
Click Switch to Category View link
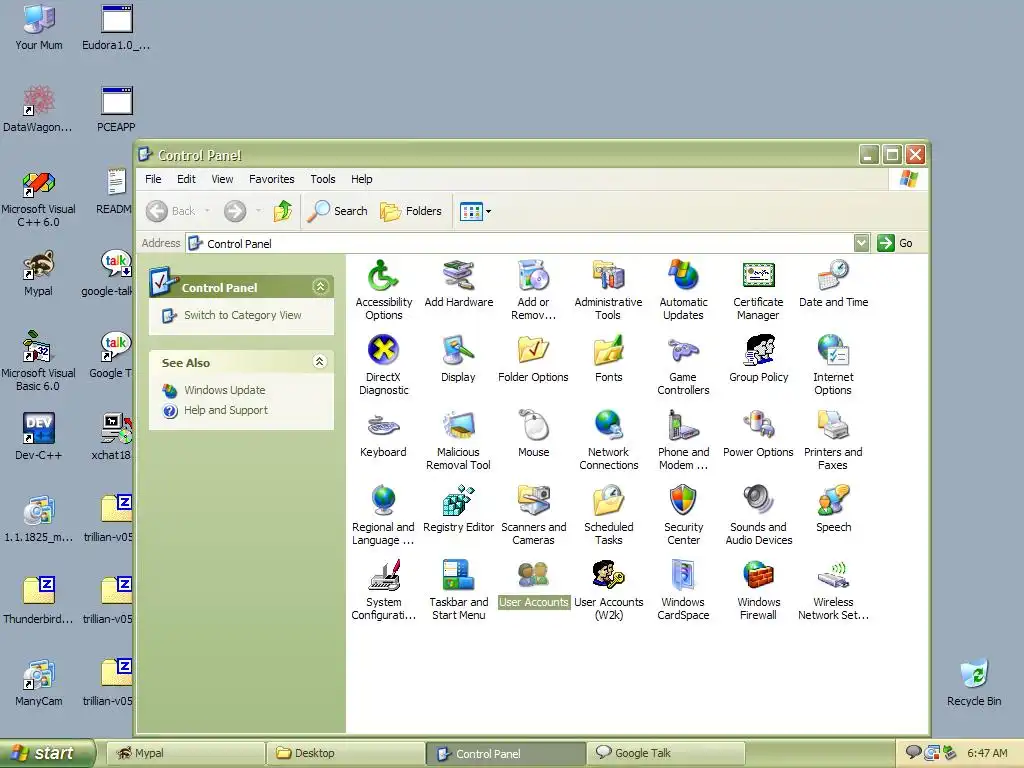pyautogui.click(x=242, y=315)
